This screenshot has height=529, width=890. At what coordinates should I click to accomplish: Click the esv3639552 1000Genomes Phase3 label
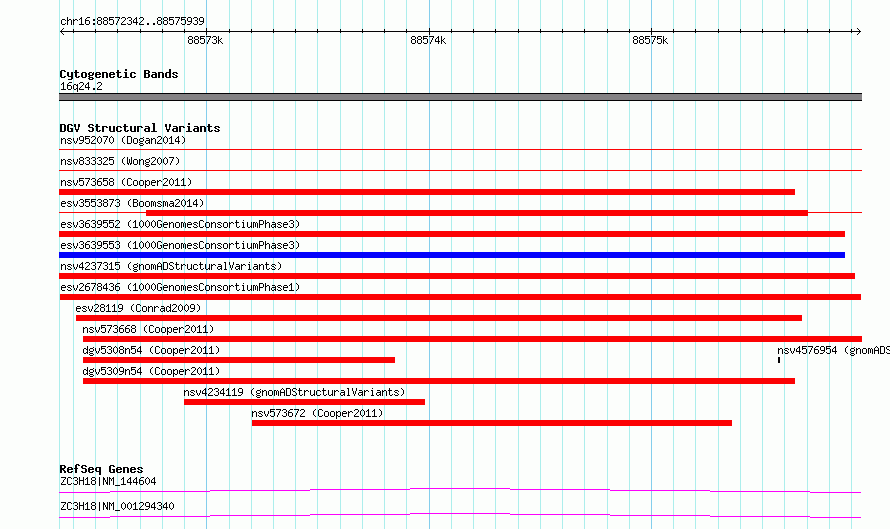(180, 224)
